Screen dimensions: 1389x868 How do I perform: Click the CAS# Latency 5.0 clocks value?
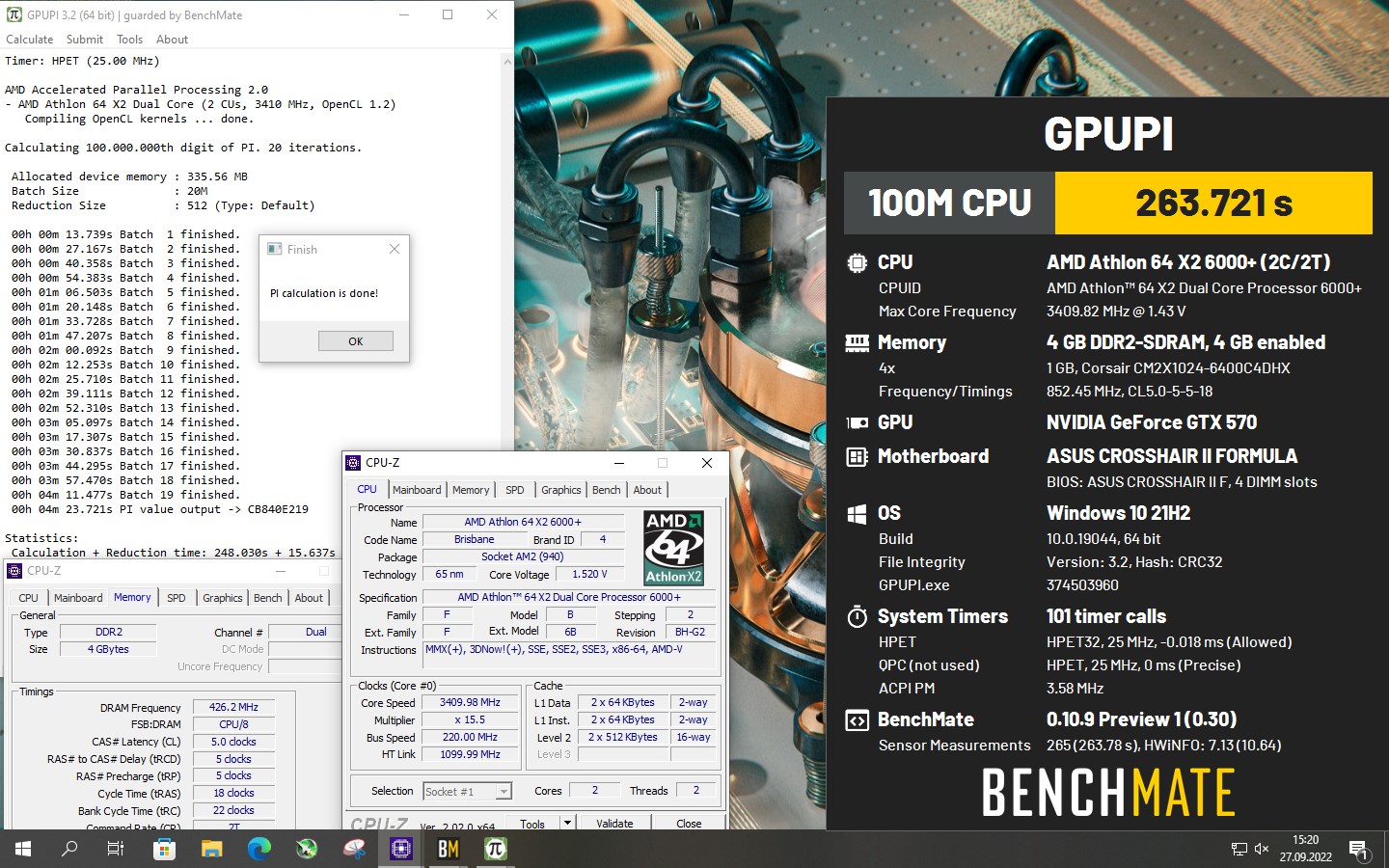point(233,742)
